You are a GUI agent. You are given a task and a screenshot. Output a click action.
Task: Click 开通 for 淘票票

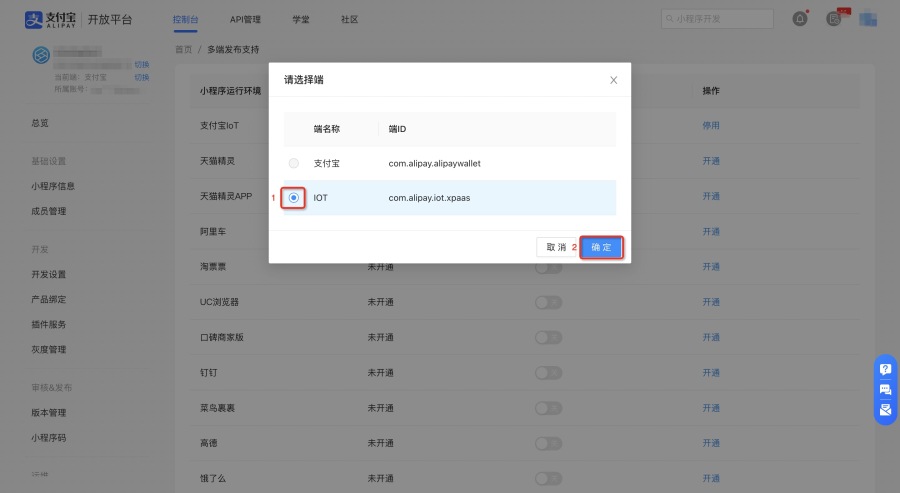click(711, 267)
